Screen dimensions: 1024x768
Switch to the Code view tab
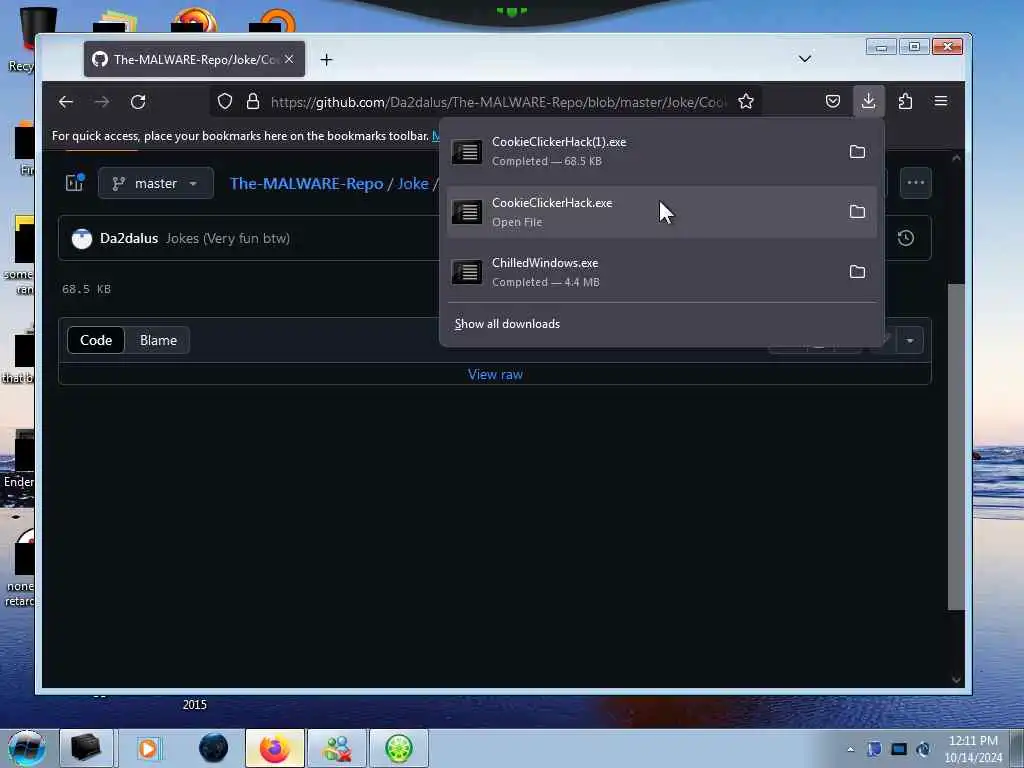96,340
